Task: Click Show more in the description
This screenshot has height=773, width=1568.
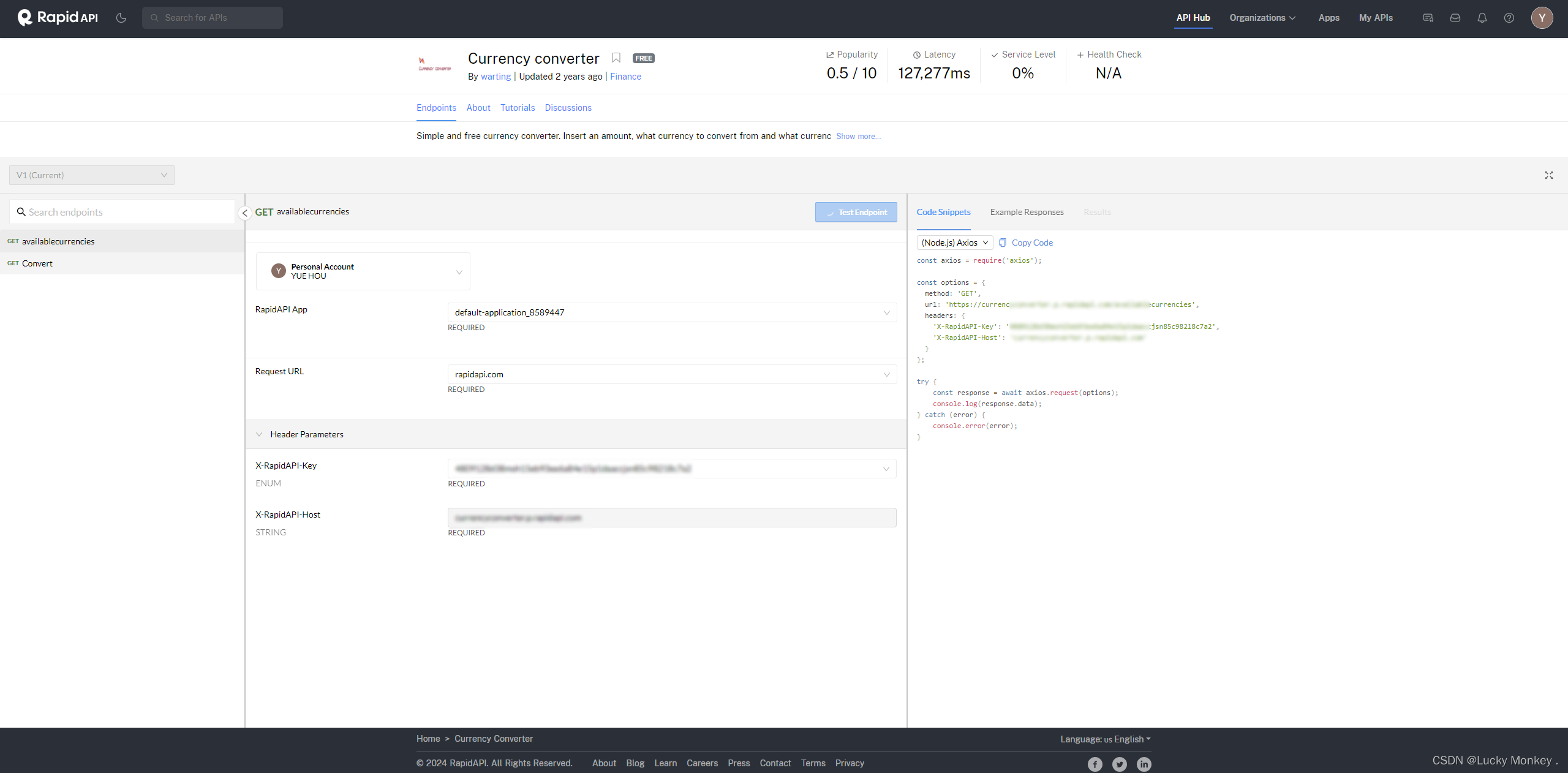Action: click(x=858, y=137)
